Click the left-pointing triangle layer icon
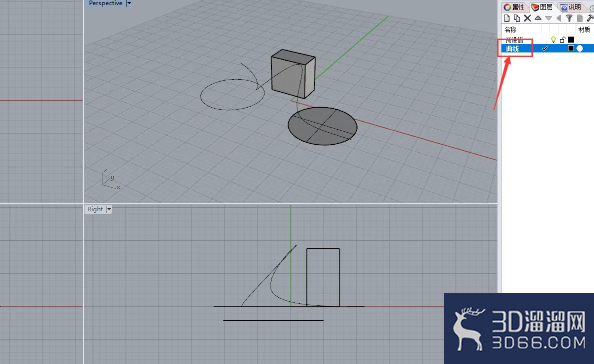Image resolution: width=594 pixels, height=364 pixels. point(559,18)
